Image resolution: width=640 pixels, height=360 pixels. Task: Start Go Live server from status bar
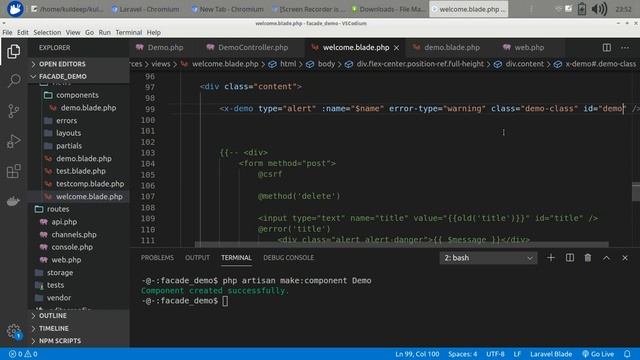(598, 354)
